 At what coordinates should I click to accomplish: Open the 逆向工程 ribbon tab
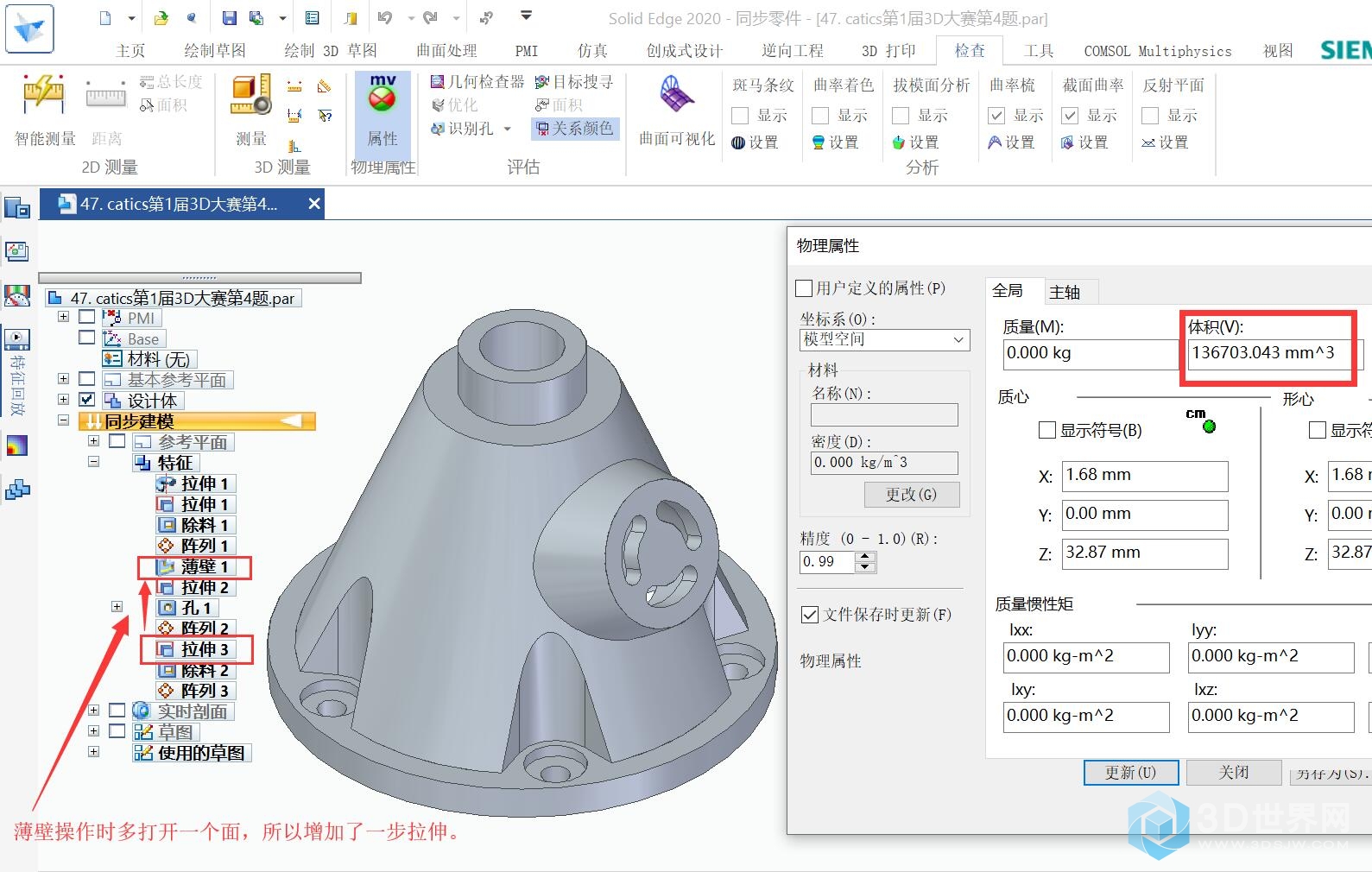point(793,51)
